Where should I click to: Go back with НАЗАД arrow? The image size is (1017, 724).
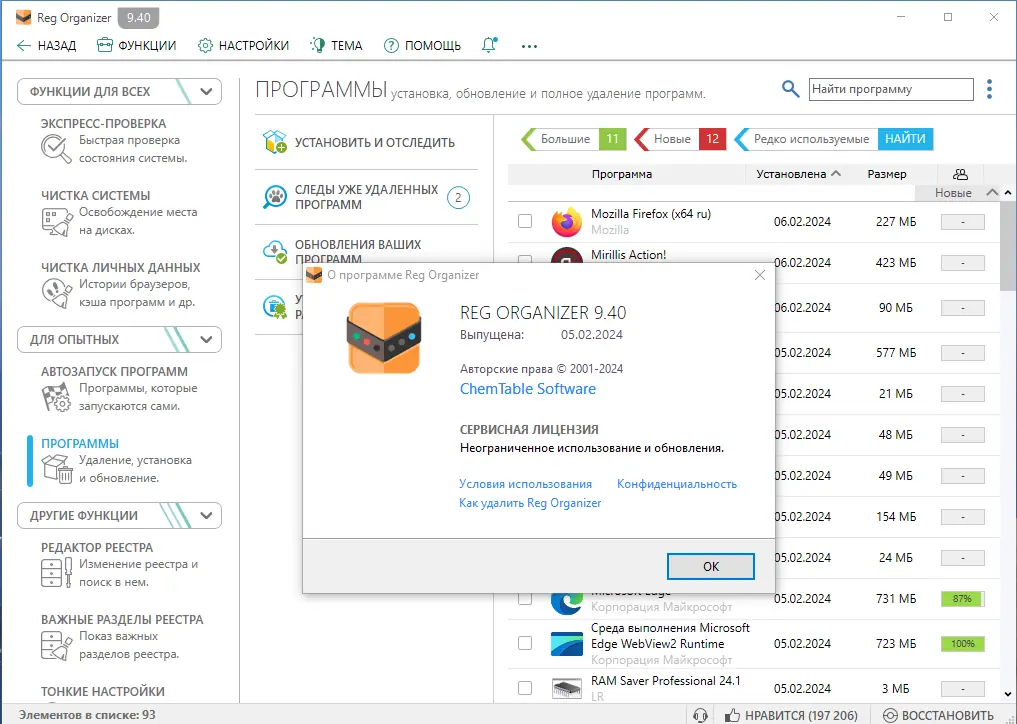point(46,45)
